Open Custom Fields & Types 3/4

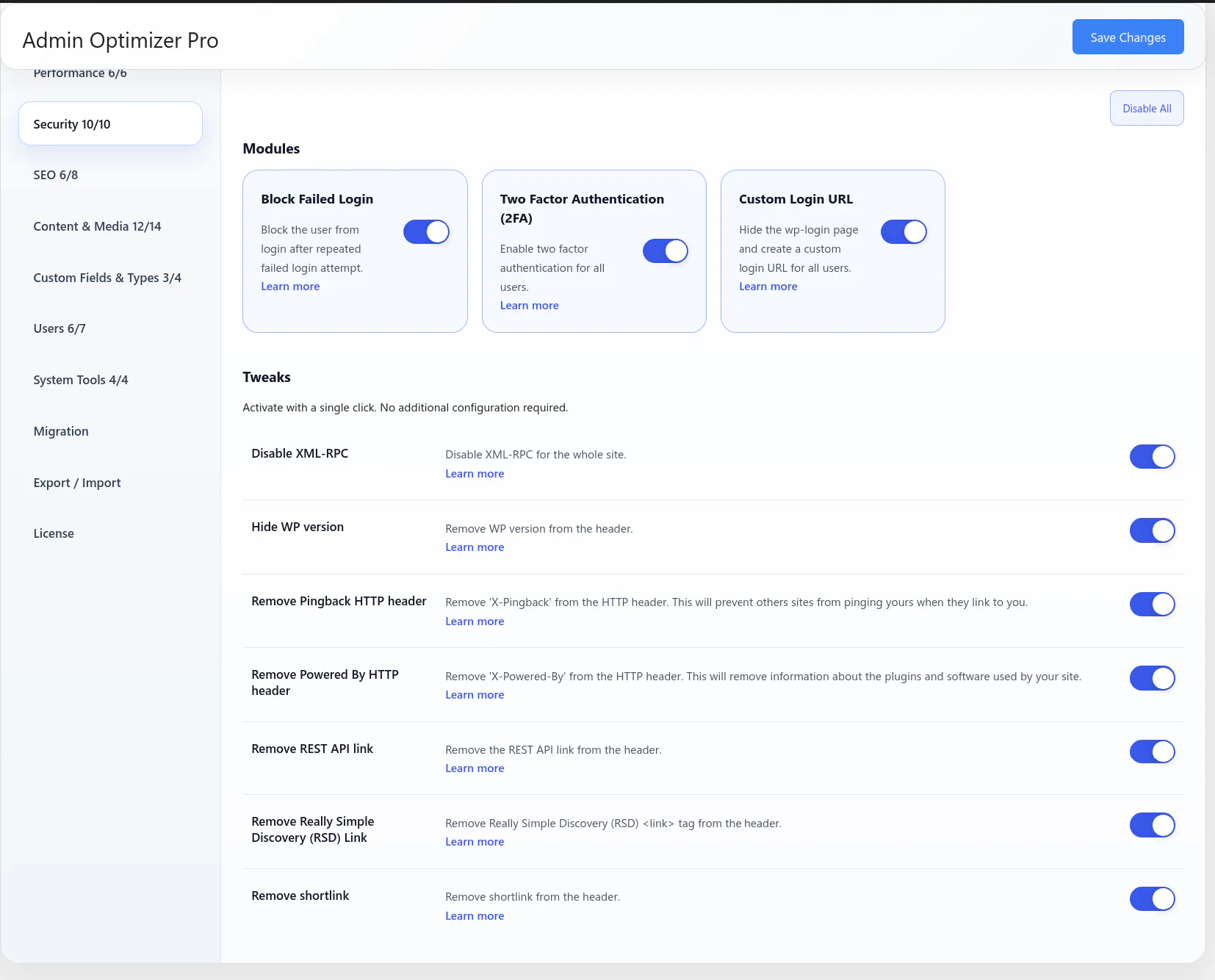point(107,278)
